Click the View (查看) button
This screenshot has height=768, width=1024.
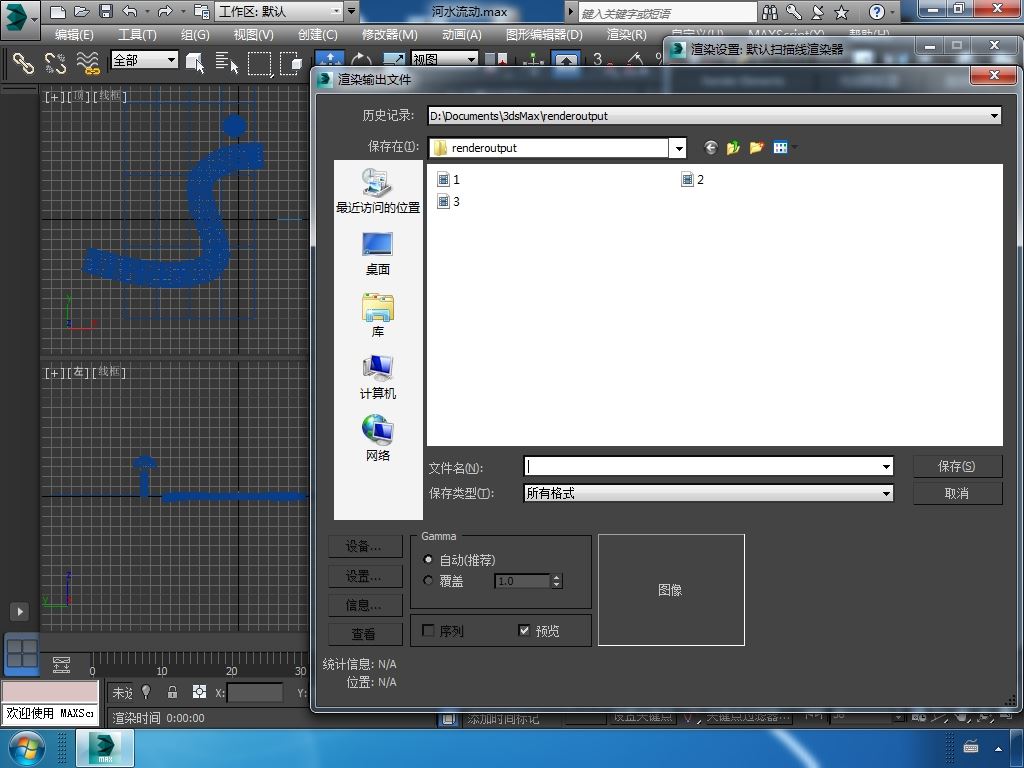364,633
